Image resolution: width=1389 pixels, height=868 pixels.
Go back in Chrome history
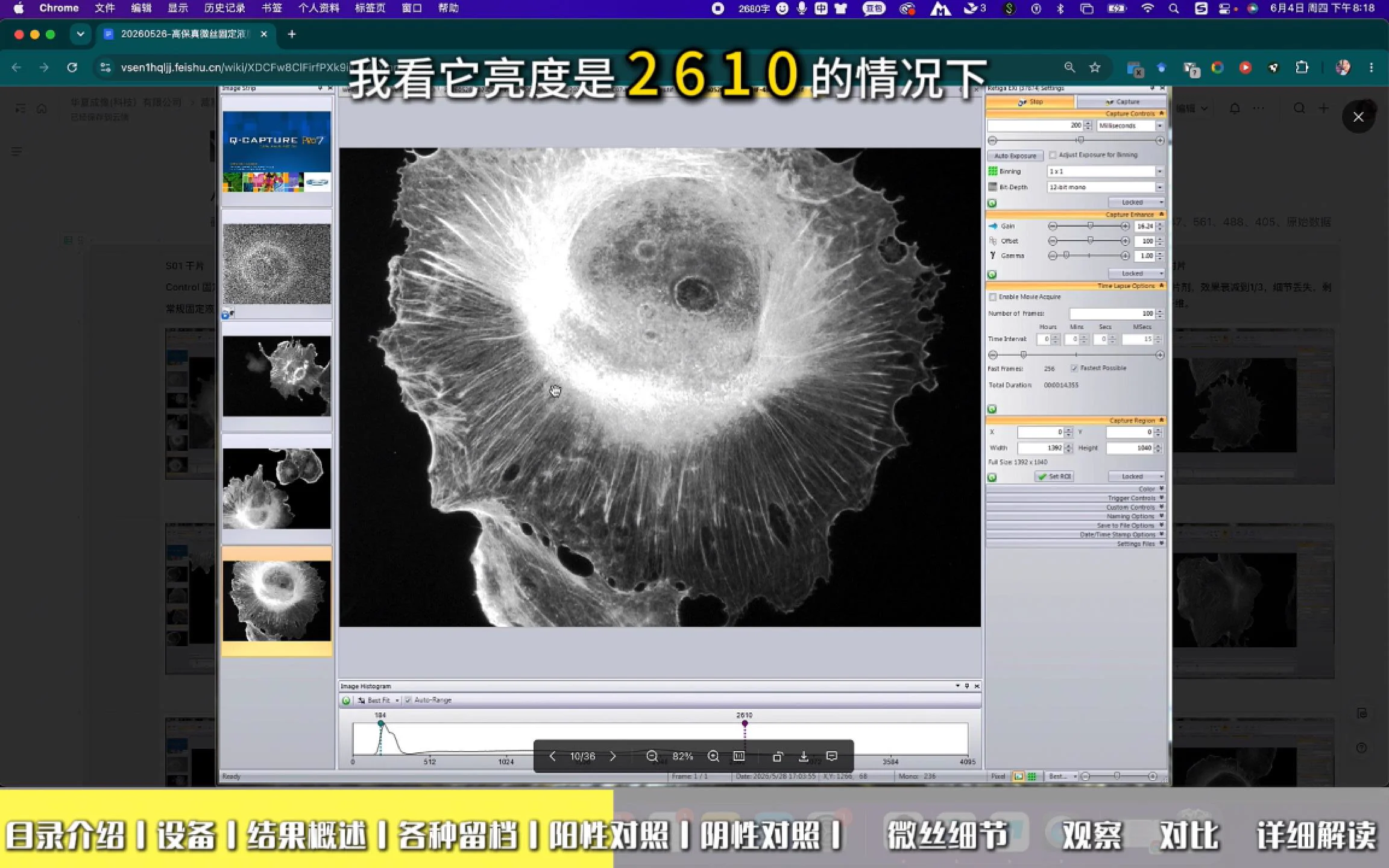pos(17,68)
